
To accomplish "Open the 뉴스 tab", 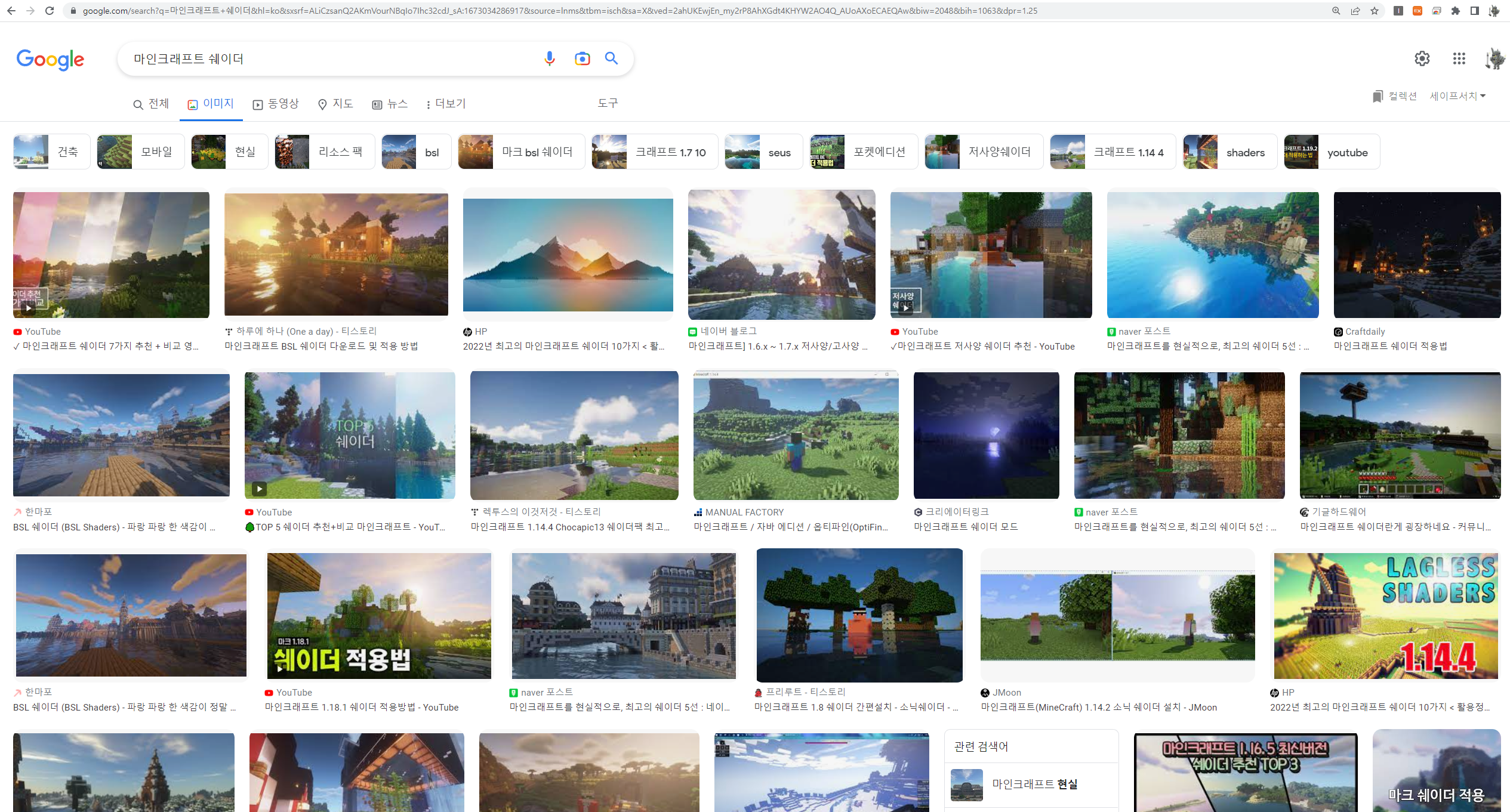I will pyautogui.click(x=390, y=104).
